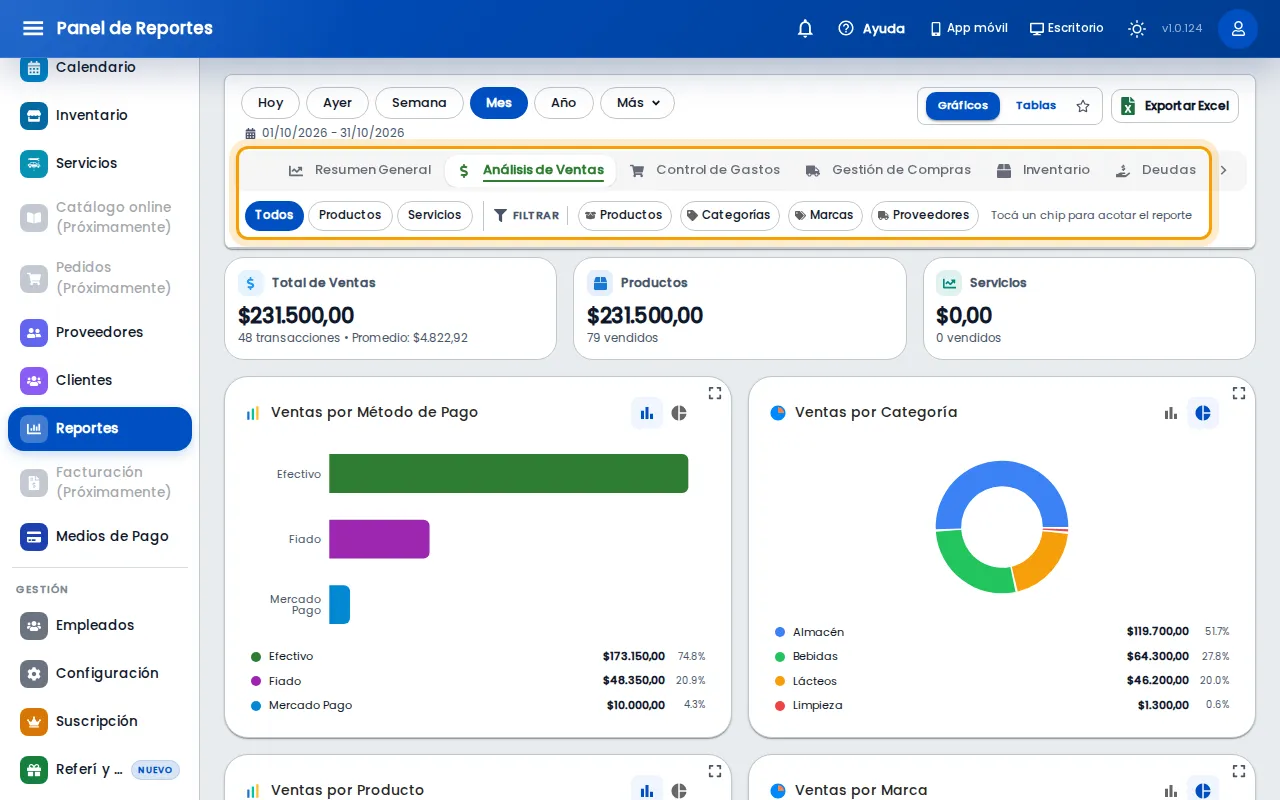Select the Semana period button
This screenshot has width=1280, height=800.
tap(419, 103)
